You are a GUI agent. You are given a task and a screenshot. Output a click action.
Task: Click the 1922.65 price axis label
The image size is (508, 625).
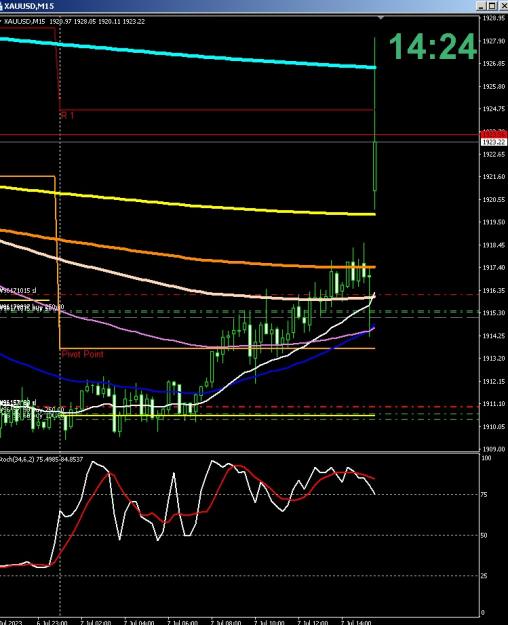[494, 155]
